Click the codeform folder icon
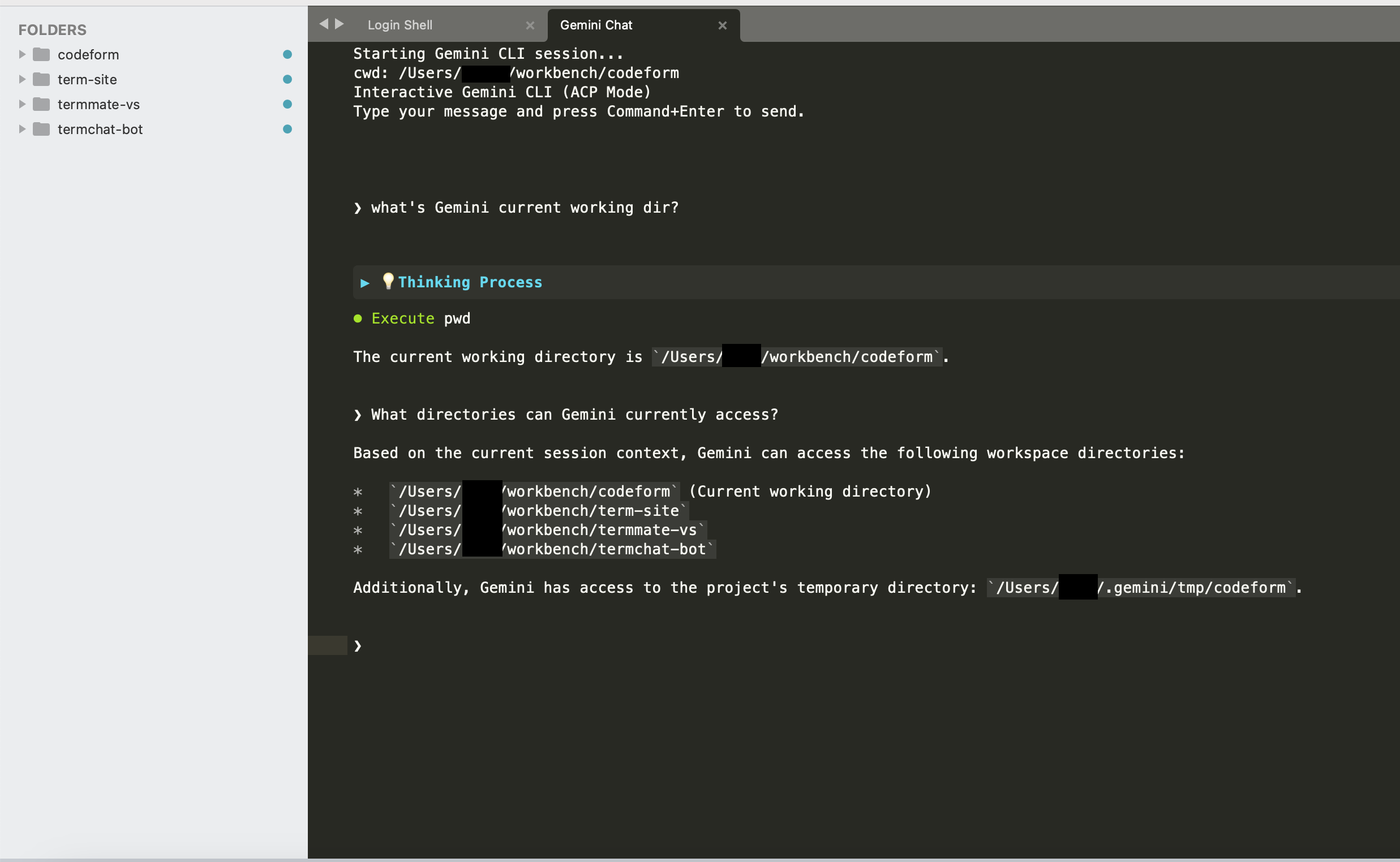Image resolution: width=1400 pixels, height=862 pixels. [x=41, y=55]
